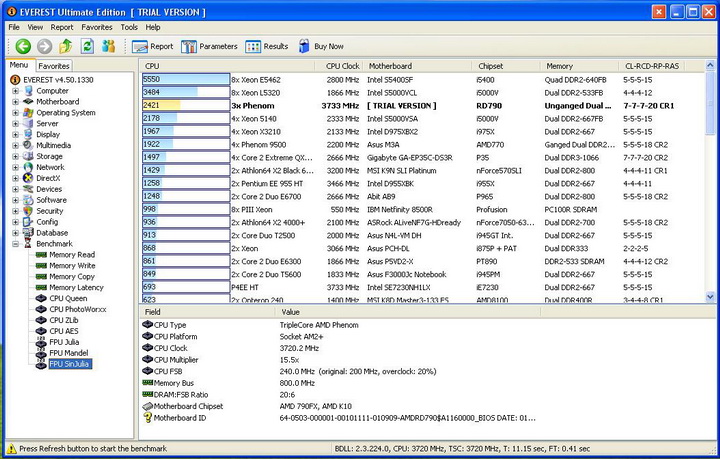Click the 3484 score bar for 8x Xeon L5320

point(186,93)
